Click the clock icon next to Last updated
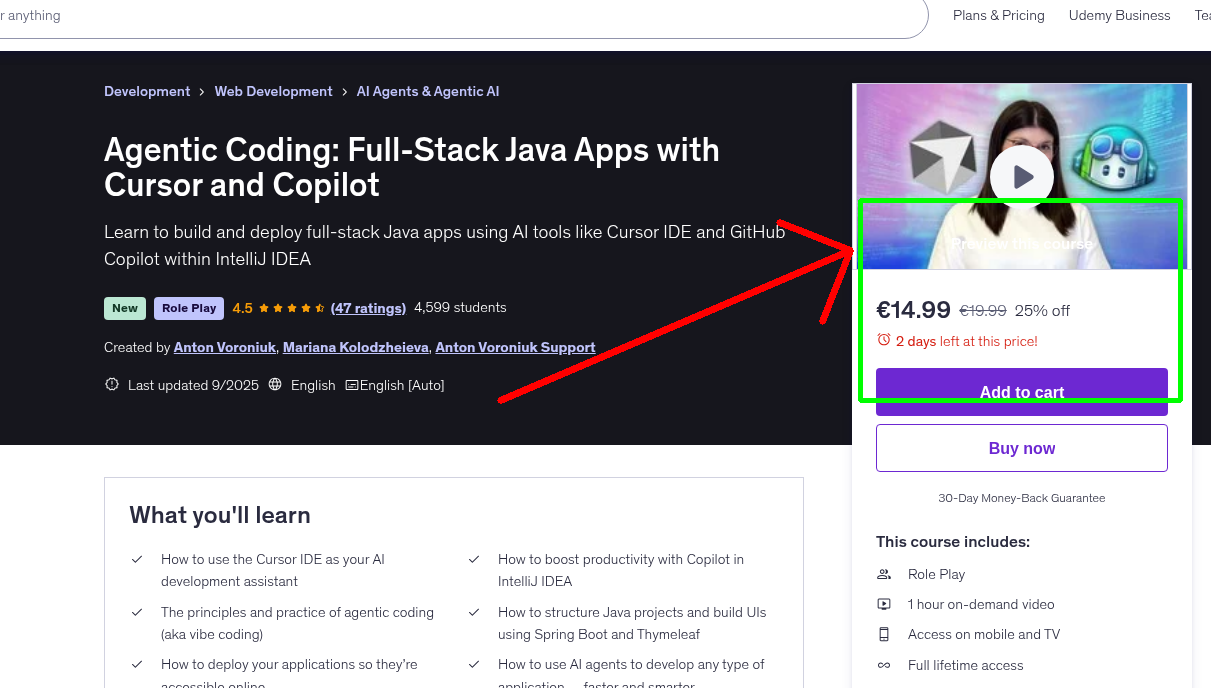1211x688 pixels. (x=111, y=384)
